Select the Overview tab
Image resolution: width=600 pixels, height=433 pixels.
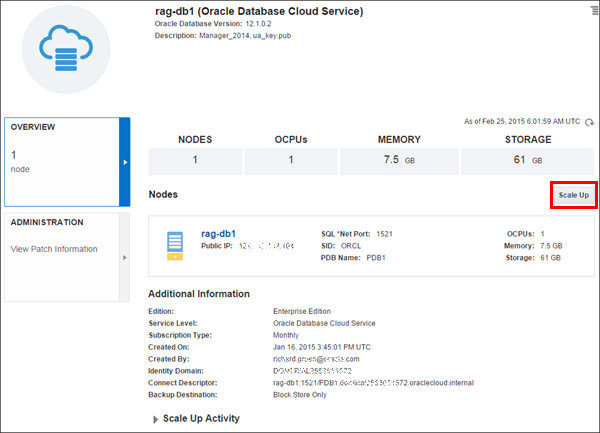(60, 160)
